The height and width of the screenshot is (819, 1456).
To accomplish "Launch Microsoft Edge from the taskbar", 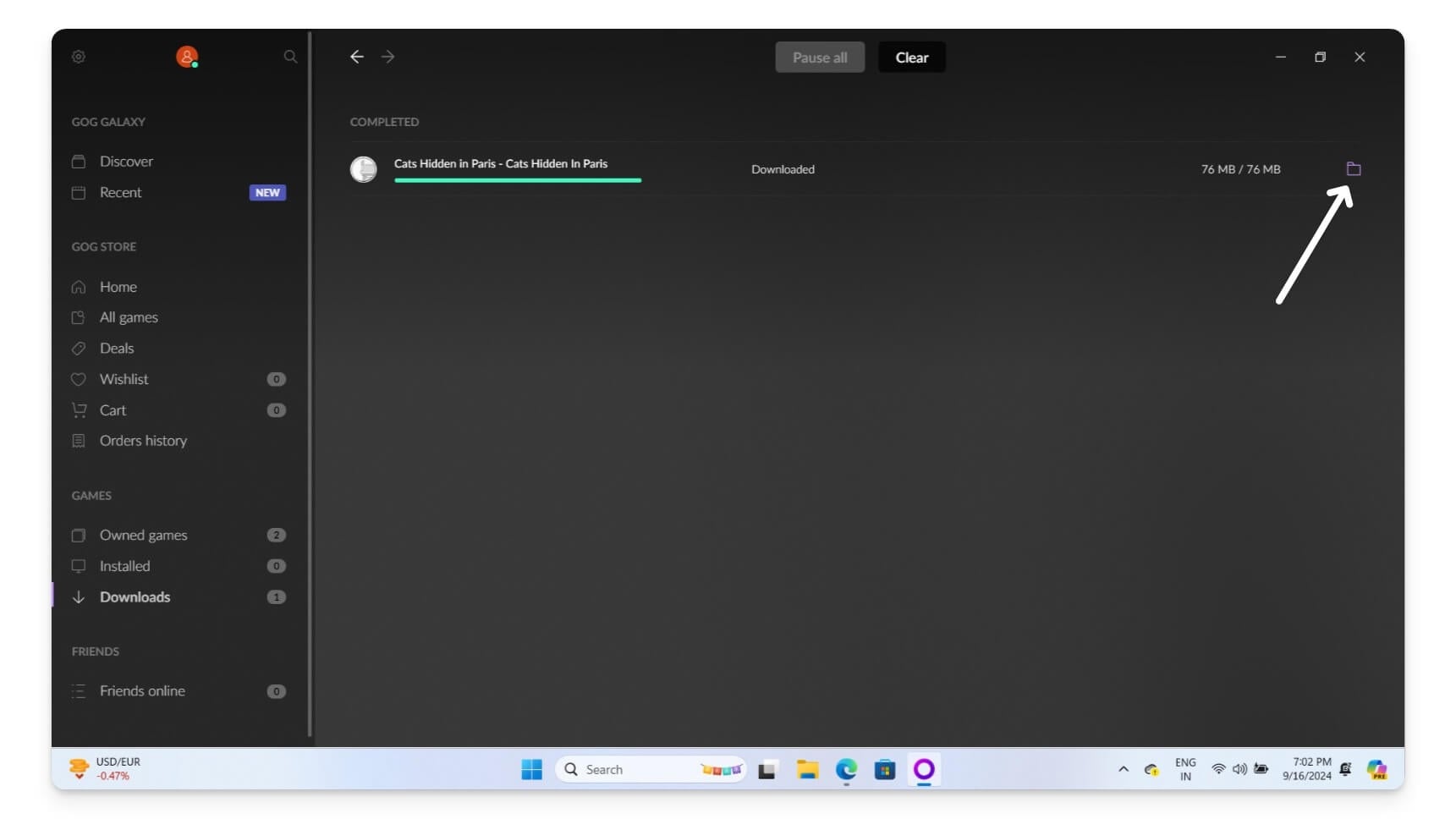I will [x=846, y=770].
